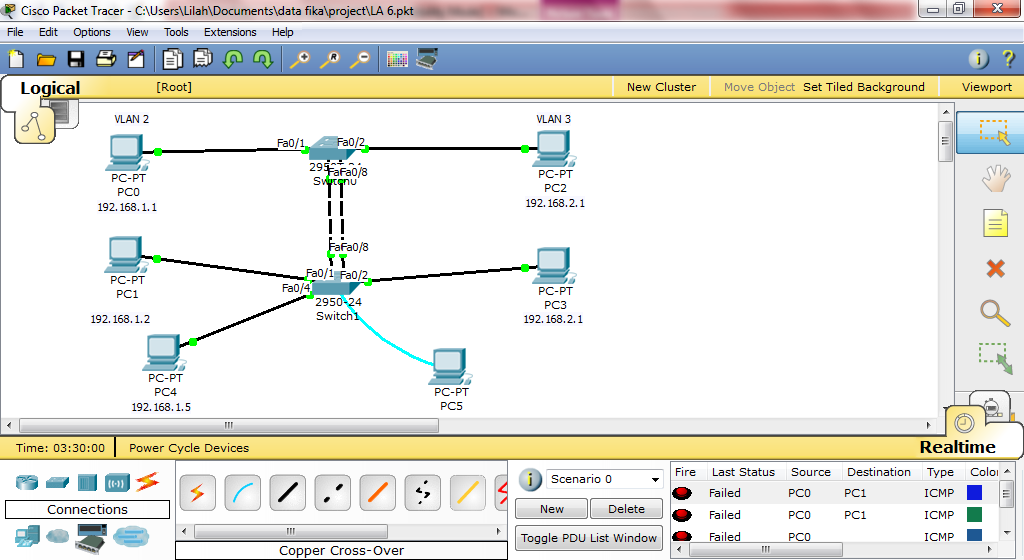The width and height of the screenshot is (1024, 560).
Task: Open the Custom Devices Dialog icon
Action: [x=427, y=59]
